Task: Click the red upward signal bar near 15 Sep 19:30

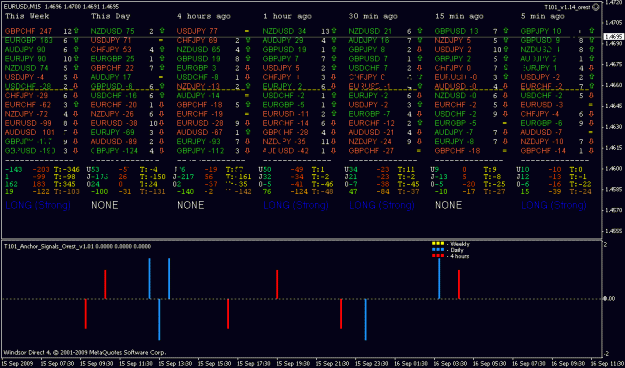Action: (277, 284)
